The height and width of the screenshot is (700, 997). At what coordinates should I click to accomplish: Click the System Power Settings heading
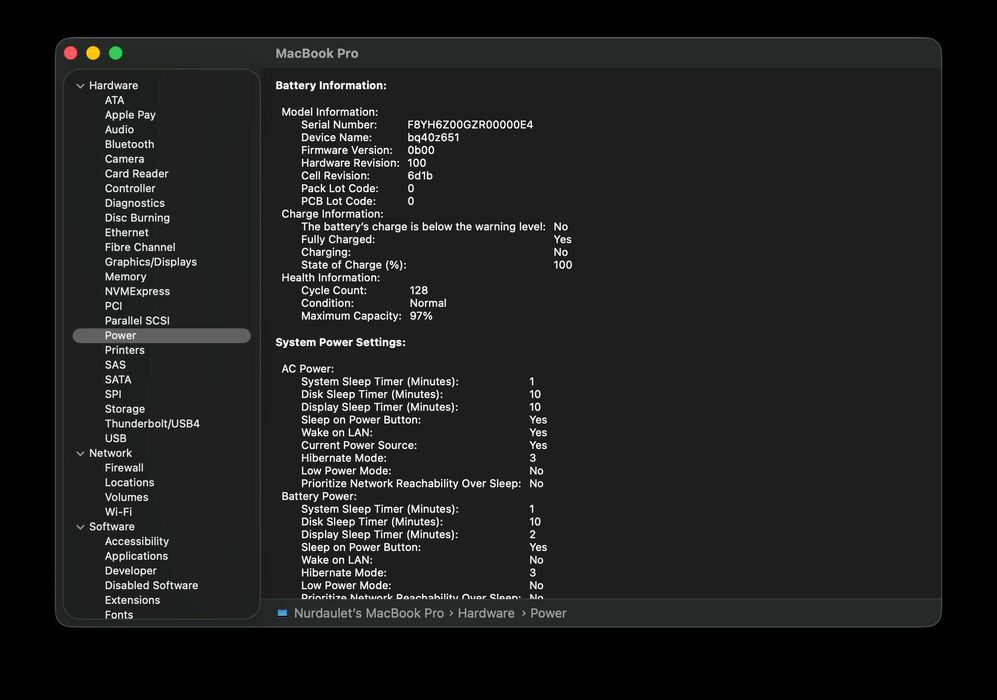coord(340,342)
